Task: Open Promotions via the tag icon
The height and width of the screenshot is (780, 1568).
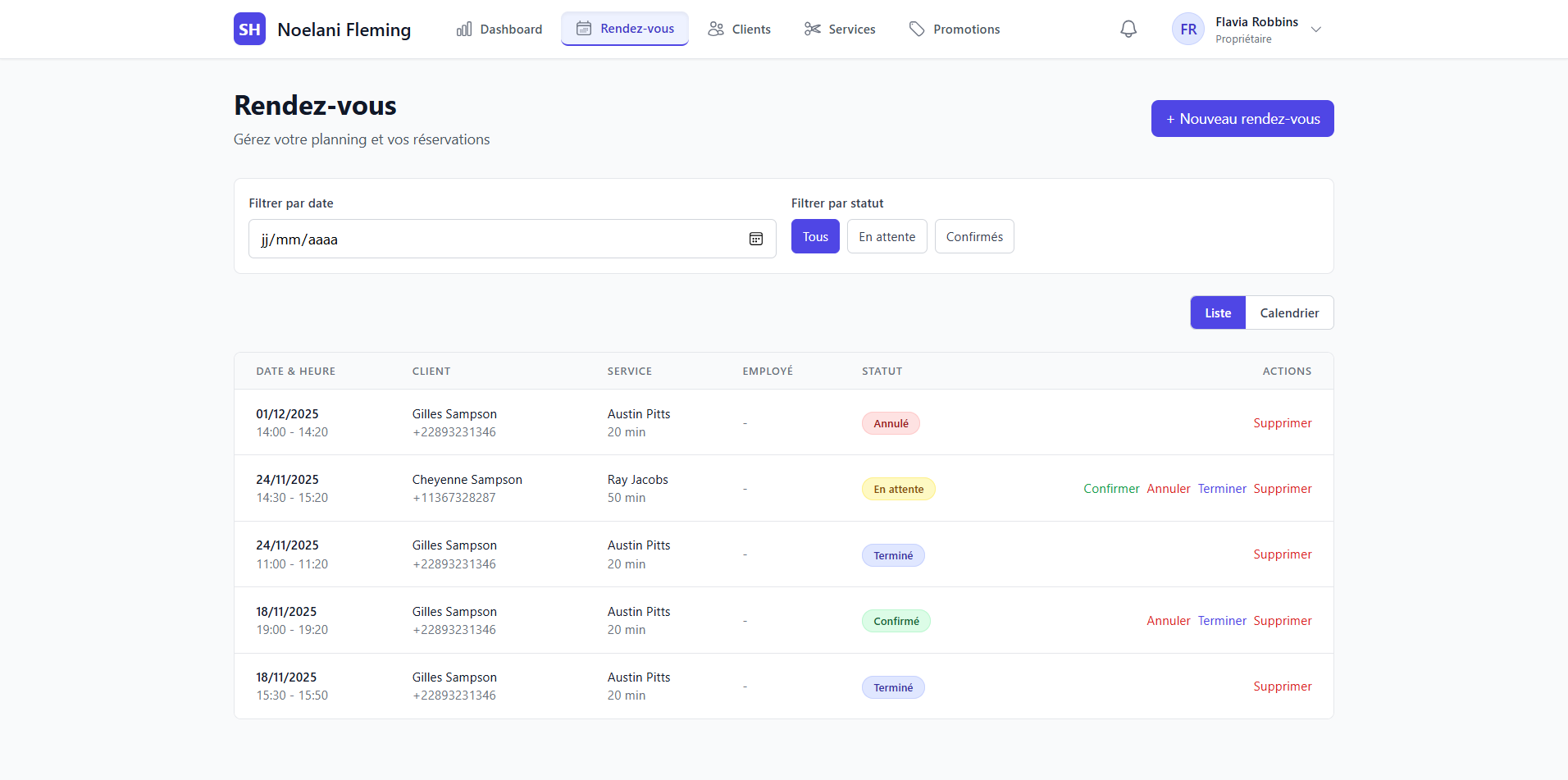Action: tap(918, 29)
